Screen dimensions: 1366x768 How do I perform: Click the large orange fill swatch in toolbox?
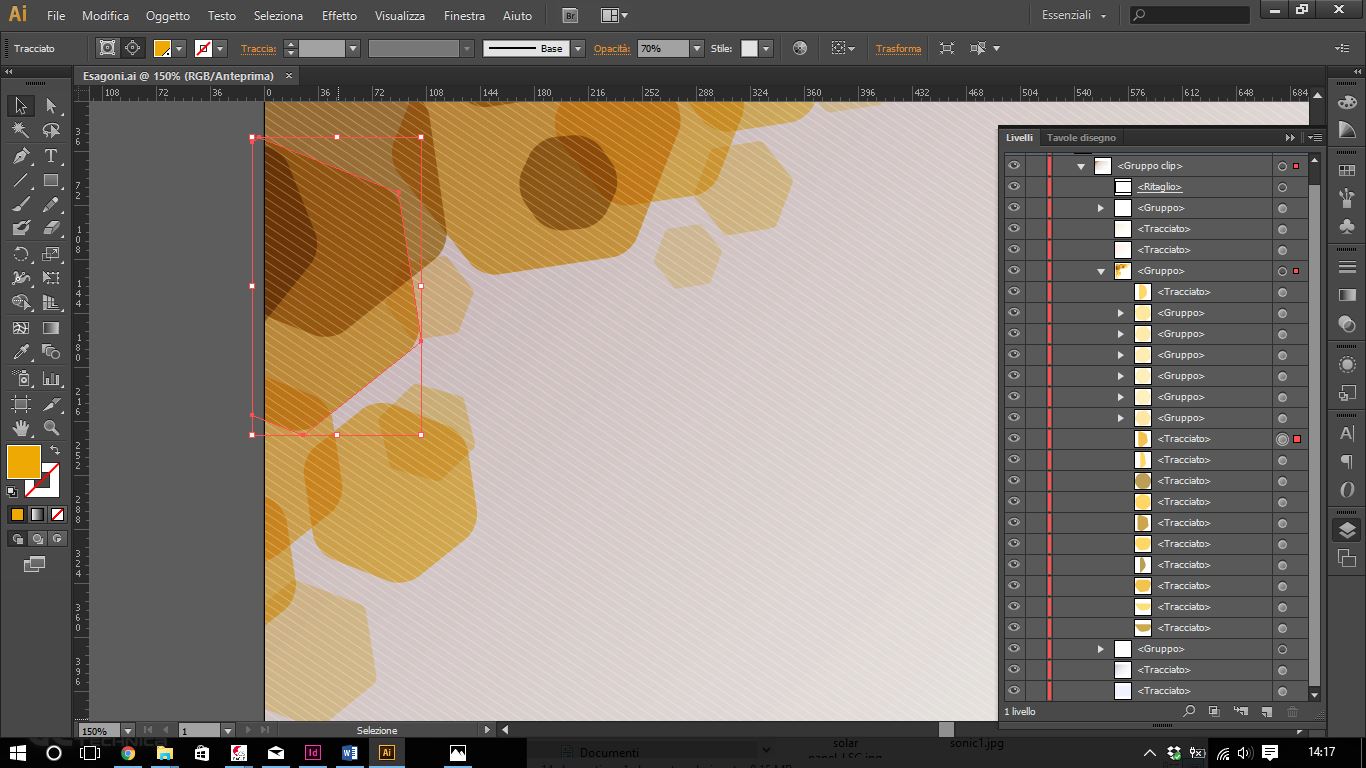tap(24, 462)
